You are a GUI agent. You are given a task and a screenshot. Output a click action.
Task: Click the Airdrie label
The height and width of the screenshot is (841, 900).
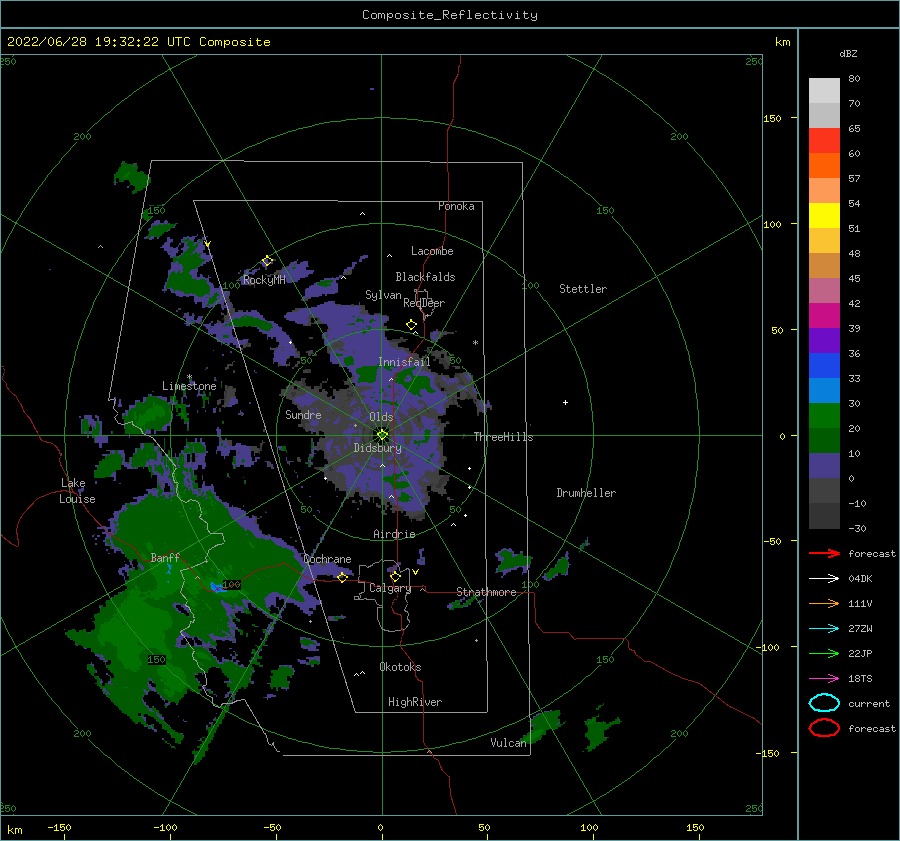point(394,534)
